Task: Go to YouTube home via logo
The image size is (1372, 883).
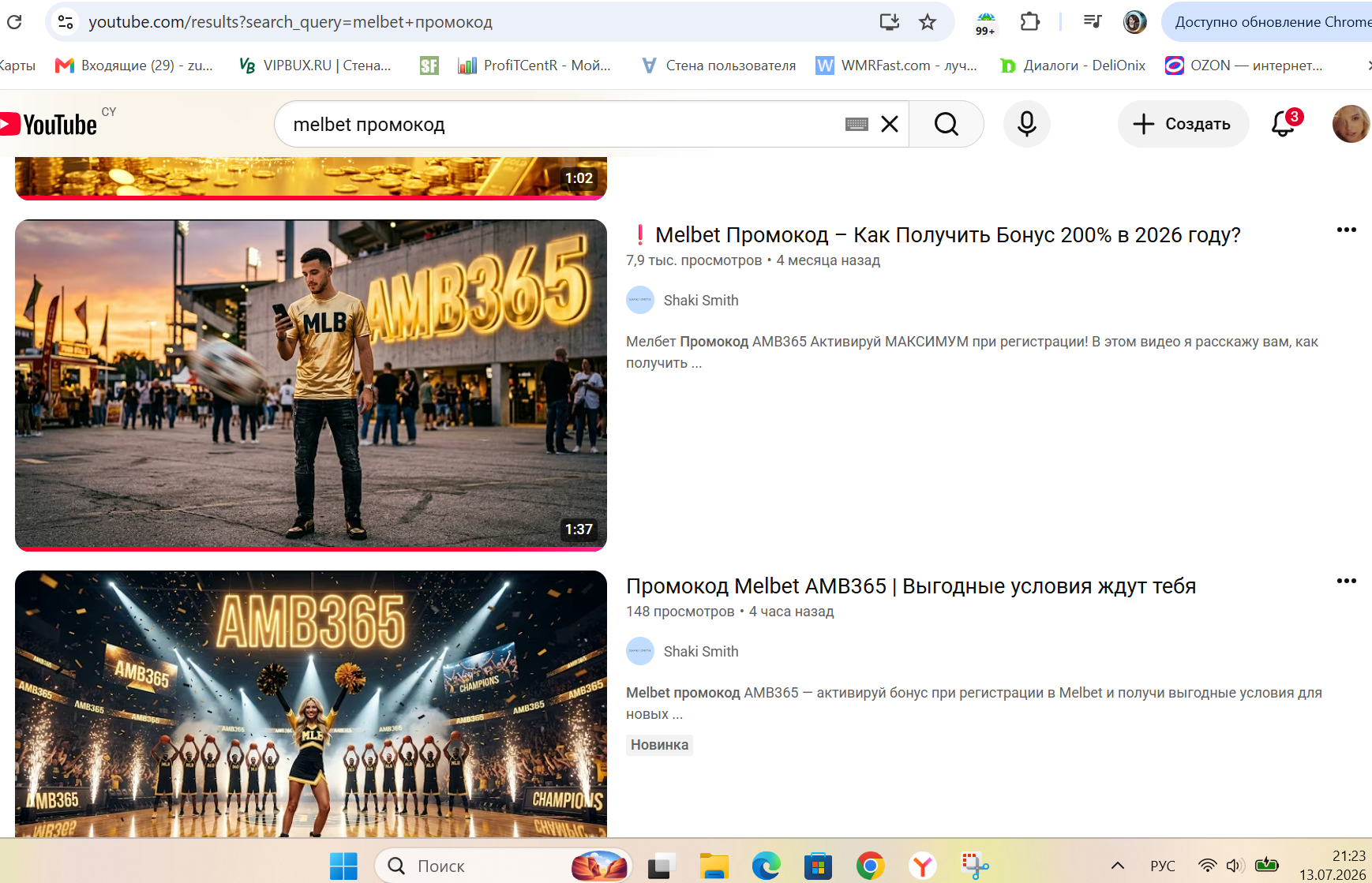Action: tap(49, 125)
